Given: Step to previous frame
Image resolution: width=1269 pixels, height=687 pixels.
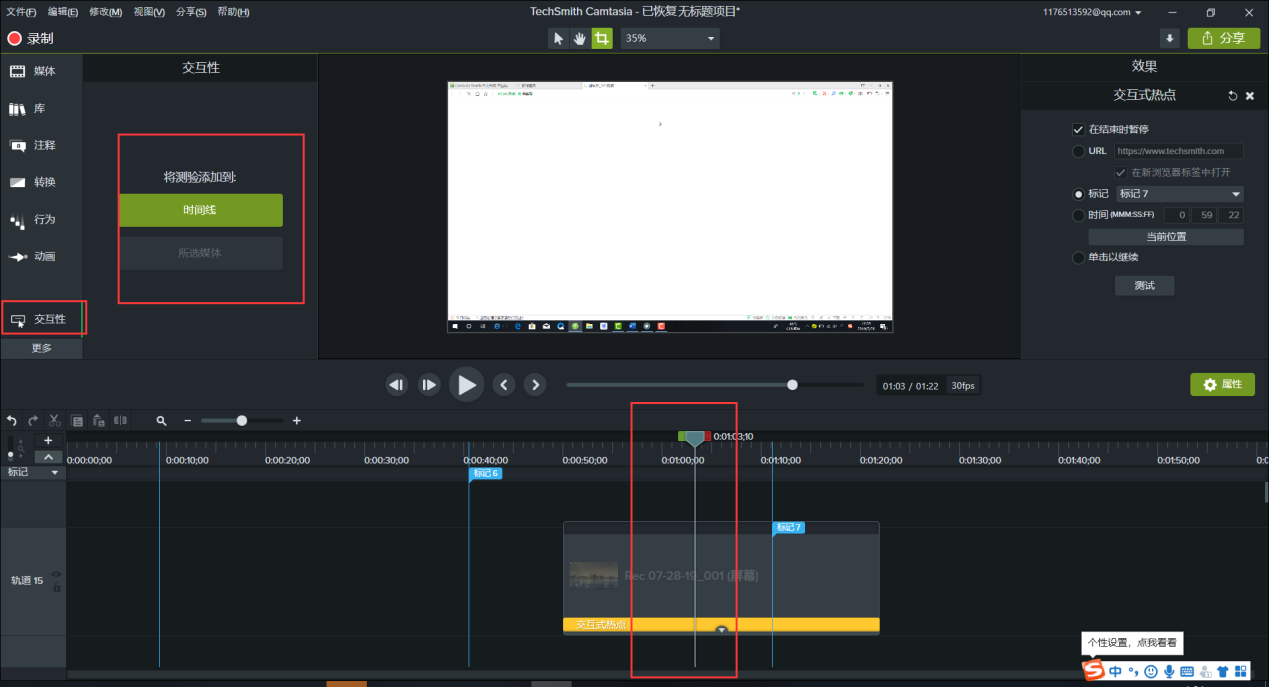Looking at the screenshot, I should click(397, 385).
